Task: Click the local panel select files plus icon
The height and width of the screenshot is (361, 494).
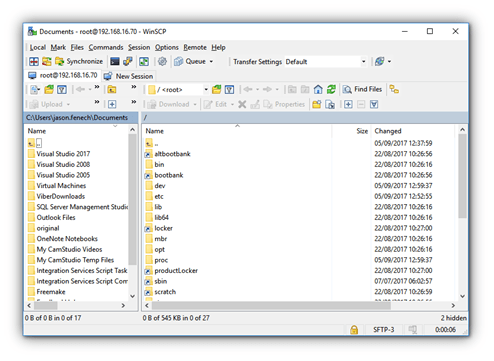Action: coord(112,104)
